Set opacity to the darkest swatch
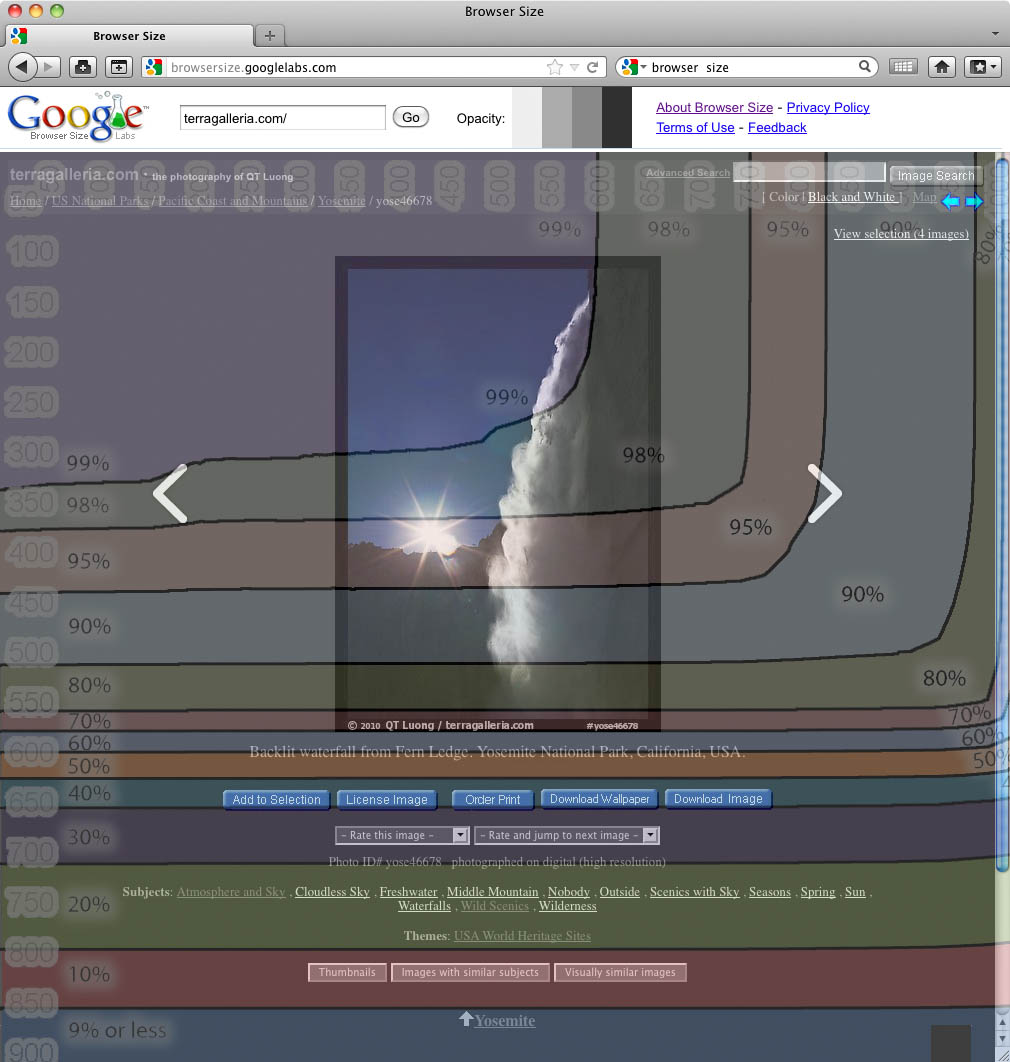Screen dimensions: 1010x1062 (x=616, y=118)
